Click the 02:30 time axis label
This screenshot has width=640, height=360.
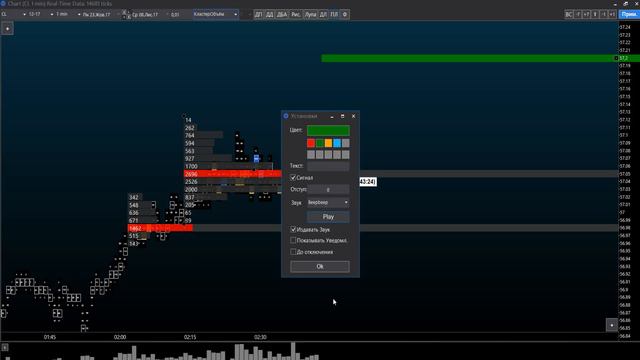point(260,337)
